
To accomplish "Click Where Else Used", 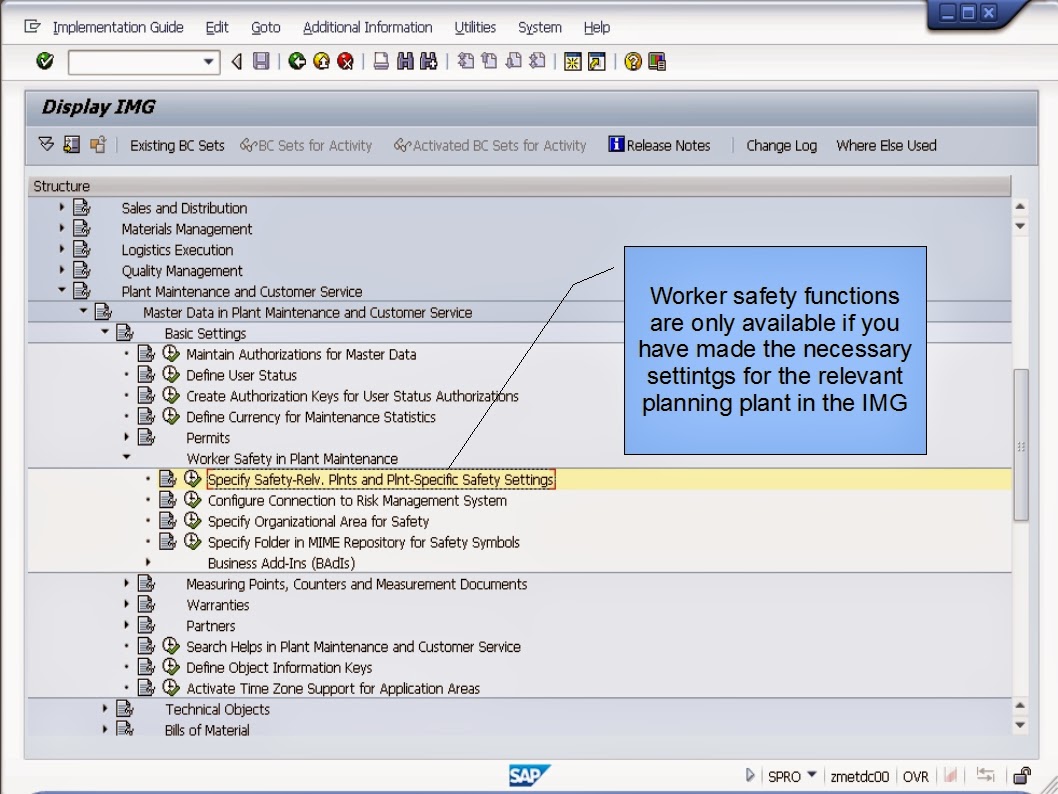I will tap(886, 145).
